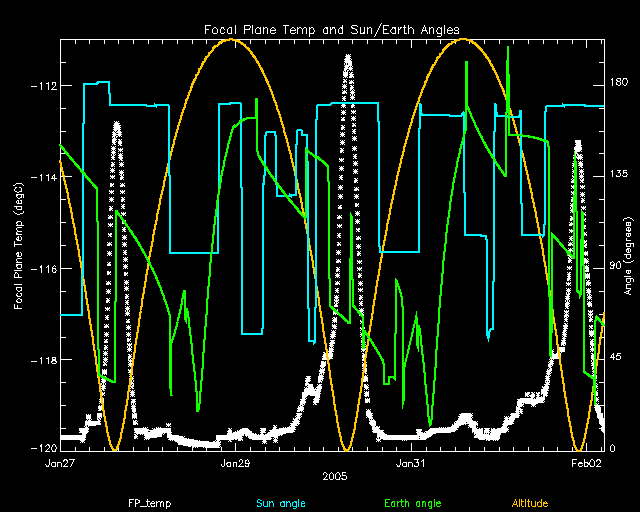
Task: Click the 45 degree angle tick label
Action: coord(617,358)
